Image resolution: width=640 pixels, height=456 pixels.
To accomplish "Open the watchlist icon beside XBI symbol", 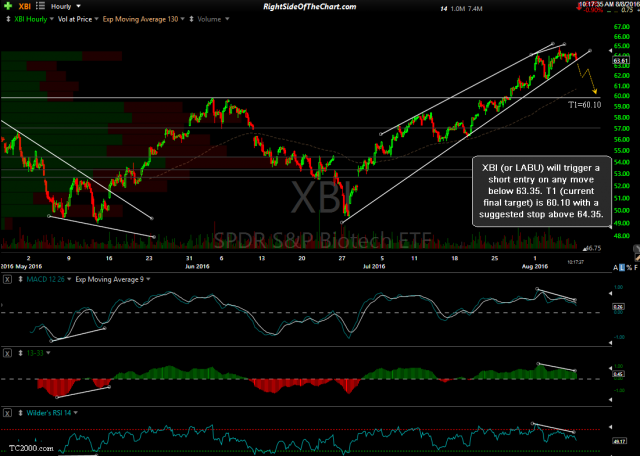I will pyautogui.click(x=40, y=7).
